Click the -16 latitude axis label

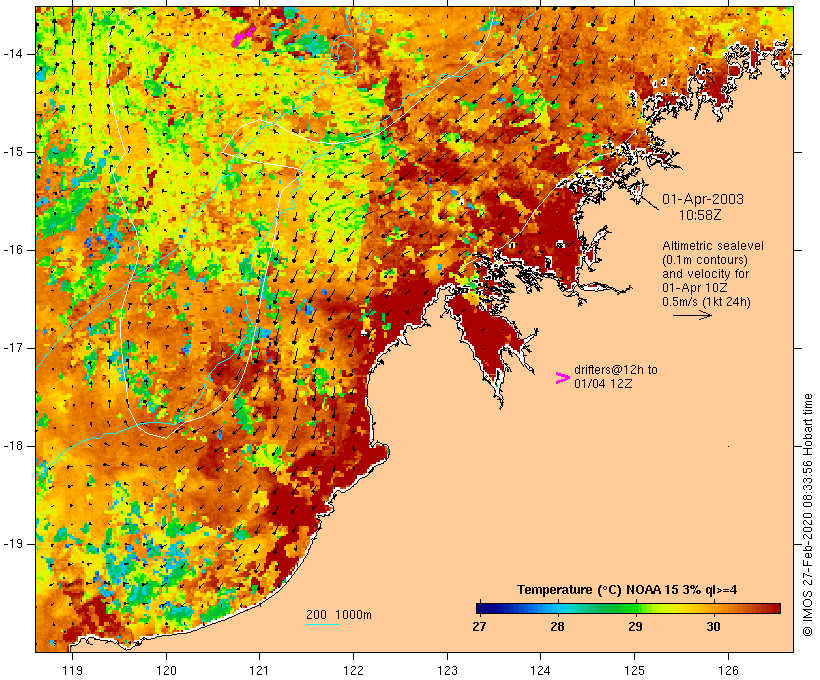12,250
